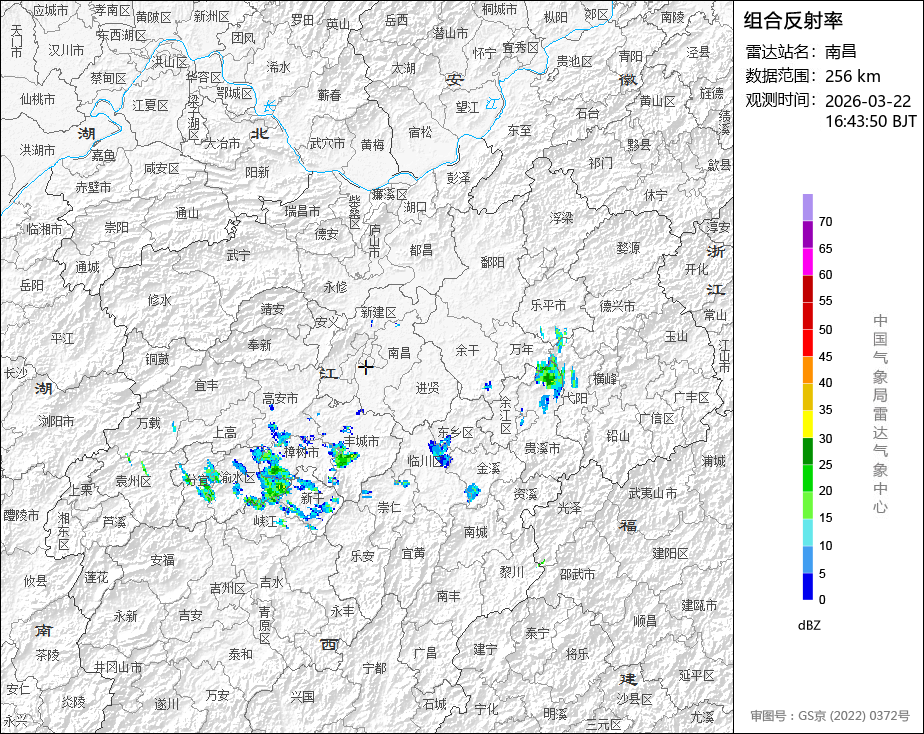Click the '45' legend scale value
Viewport: 924px width, 734px height.
tap(825, 356)
